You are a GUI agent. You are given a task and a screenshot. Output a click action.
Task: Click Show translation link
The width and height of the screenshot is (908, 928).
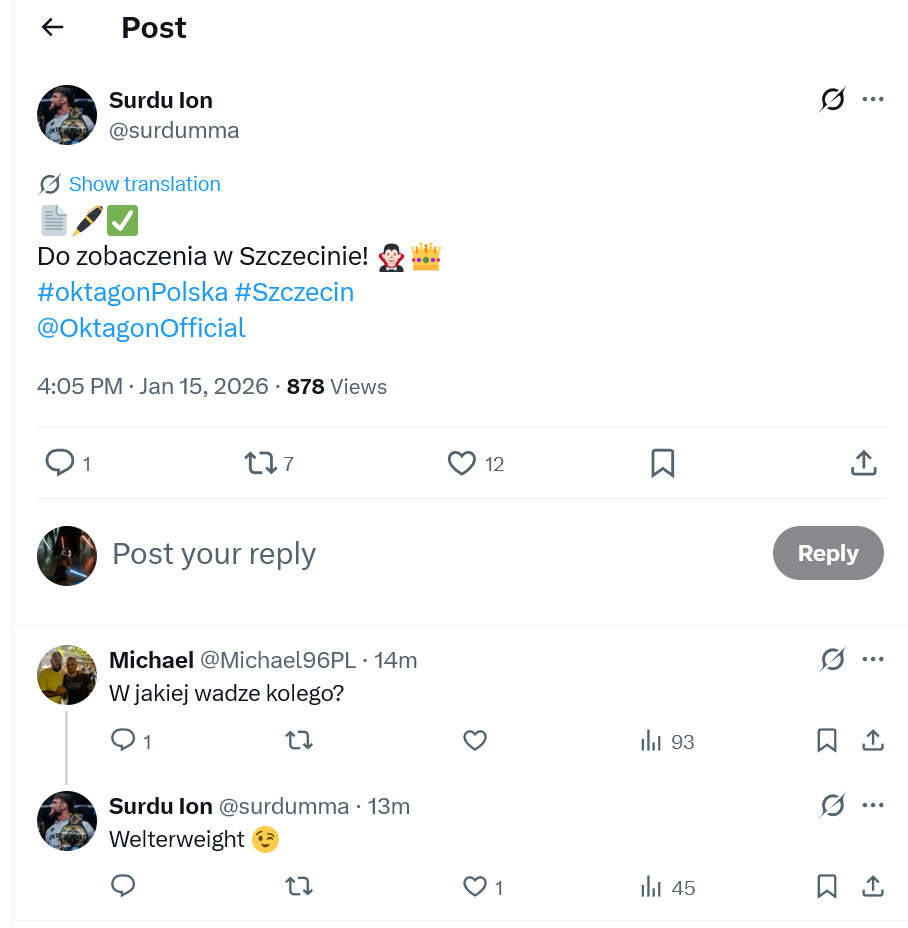coord(144,184)
